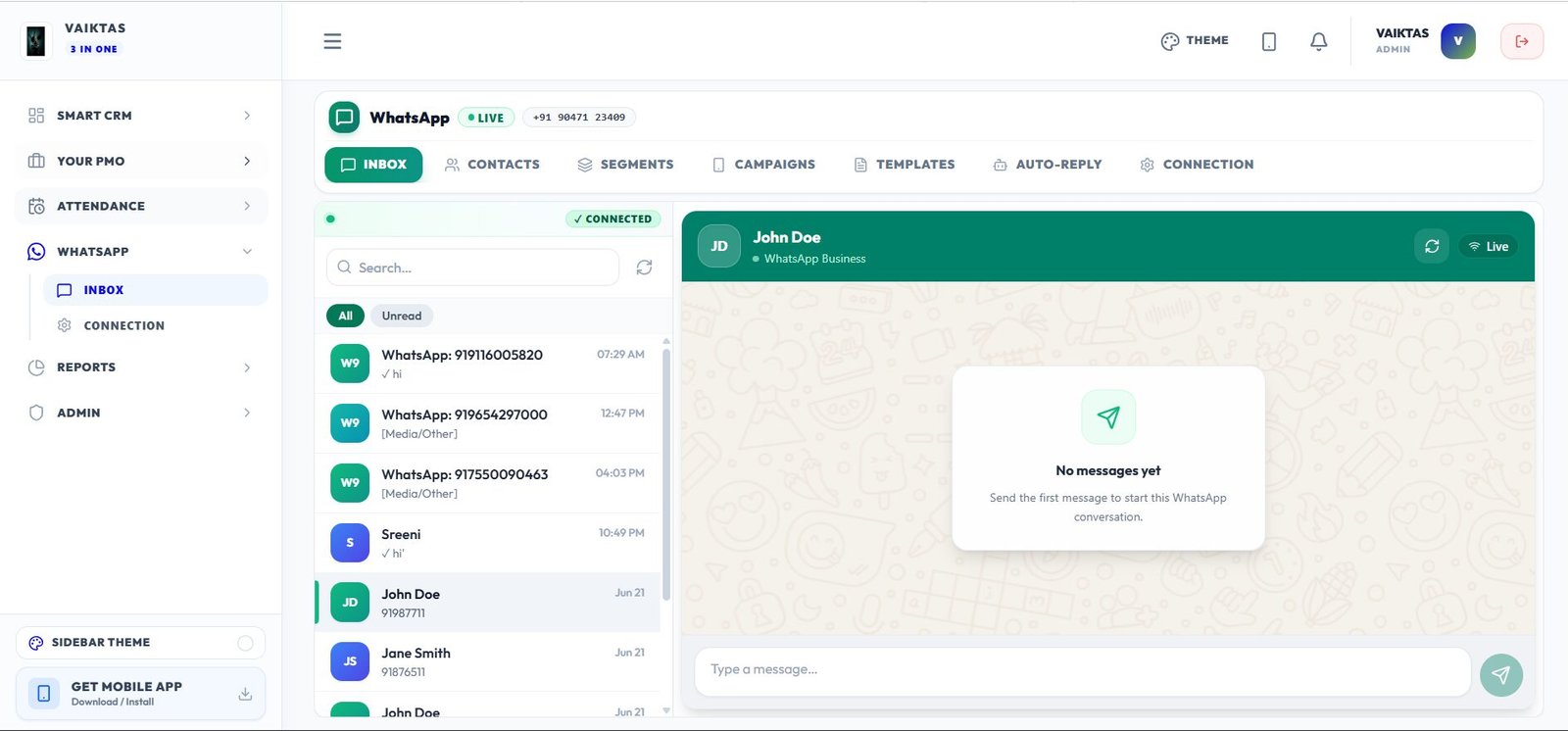
Task: Collapse the WhatsApp sidebar menu
Action: click(140, 252)
